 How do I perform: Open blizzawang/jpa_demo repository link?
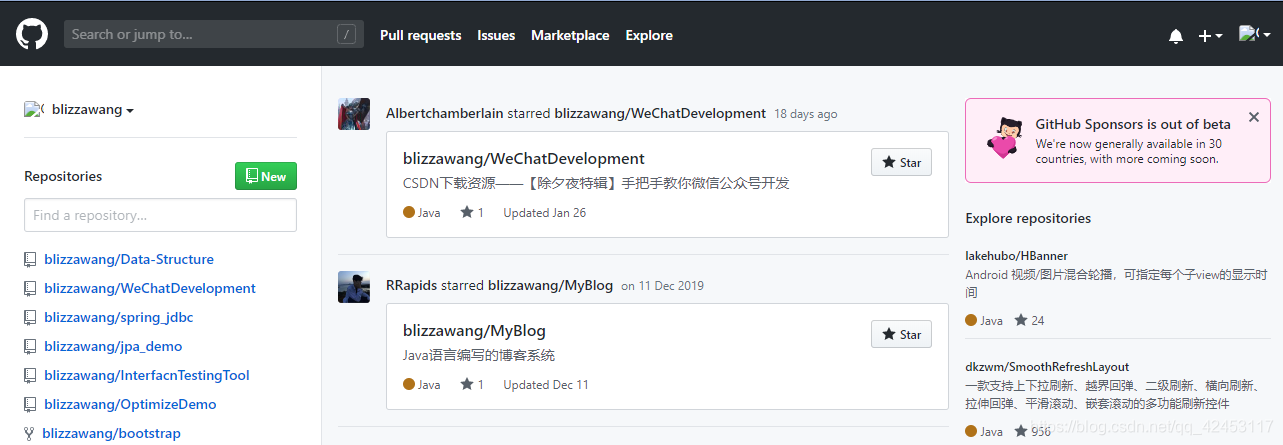[113, 346]
